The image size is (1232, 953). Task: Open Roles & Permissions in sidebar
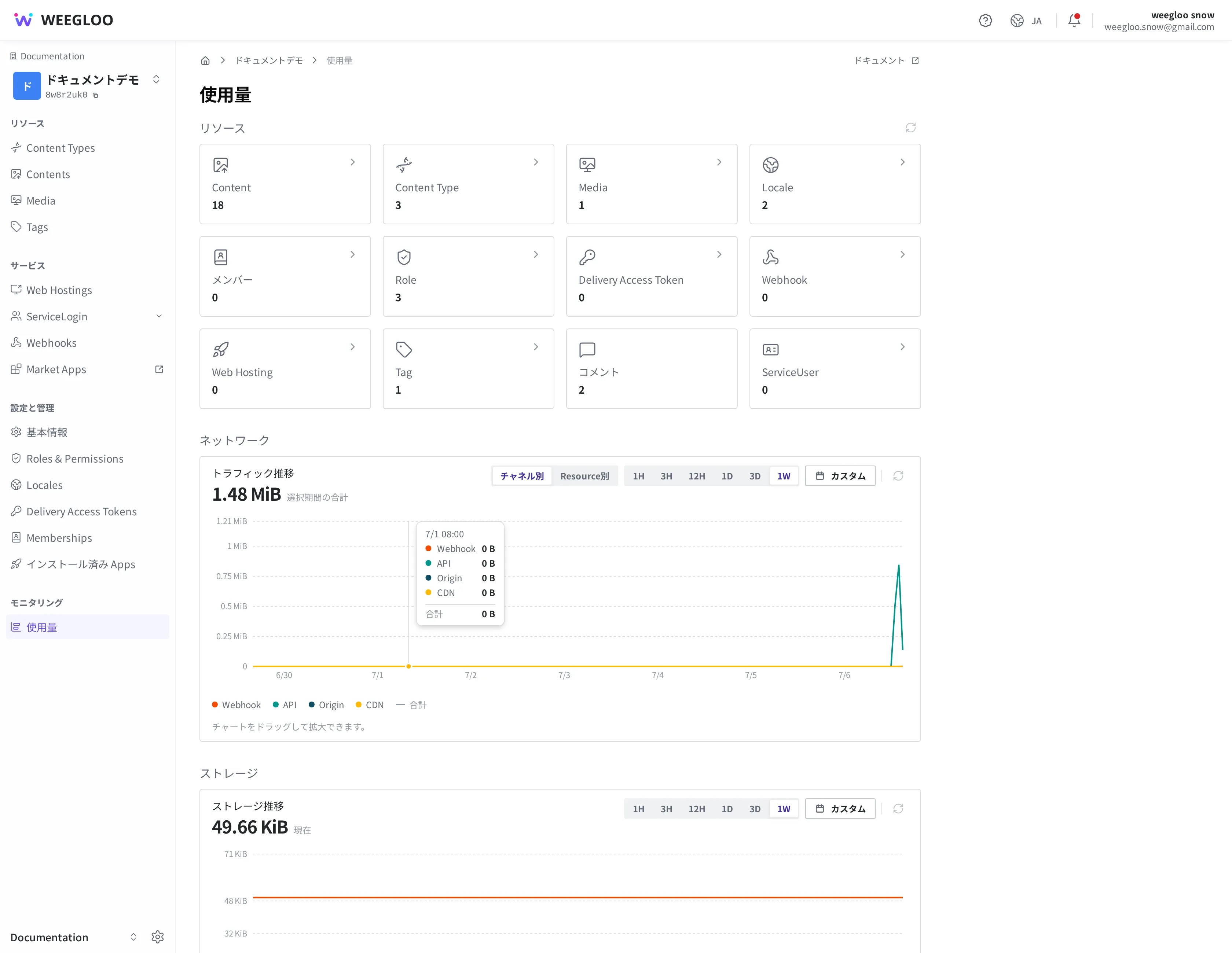point(87,459)
